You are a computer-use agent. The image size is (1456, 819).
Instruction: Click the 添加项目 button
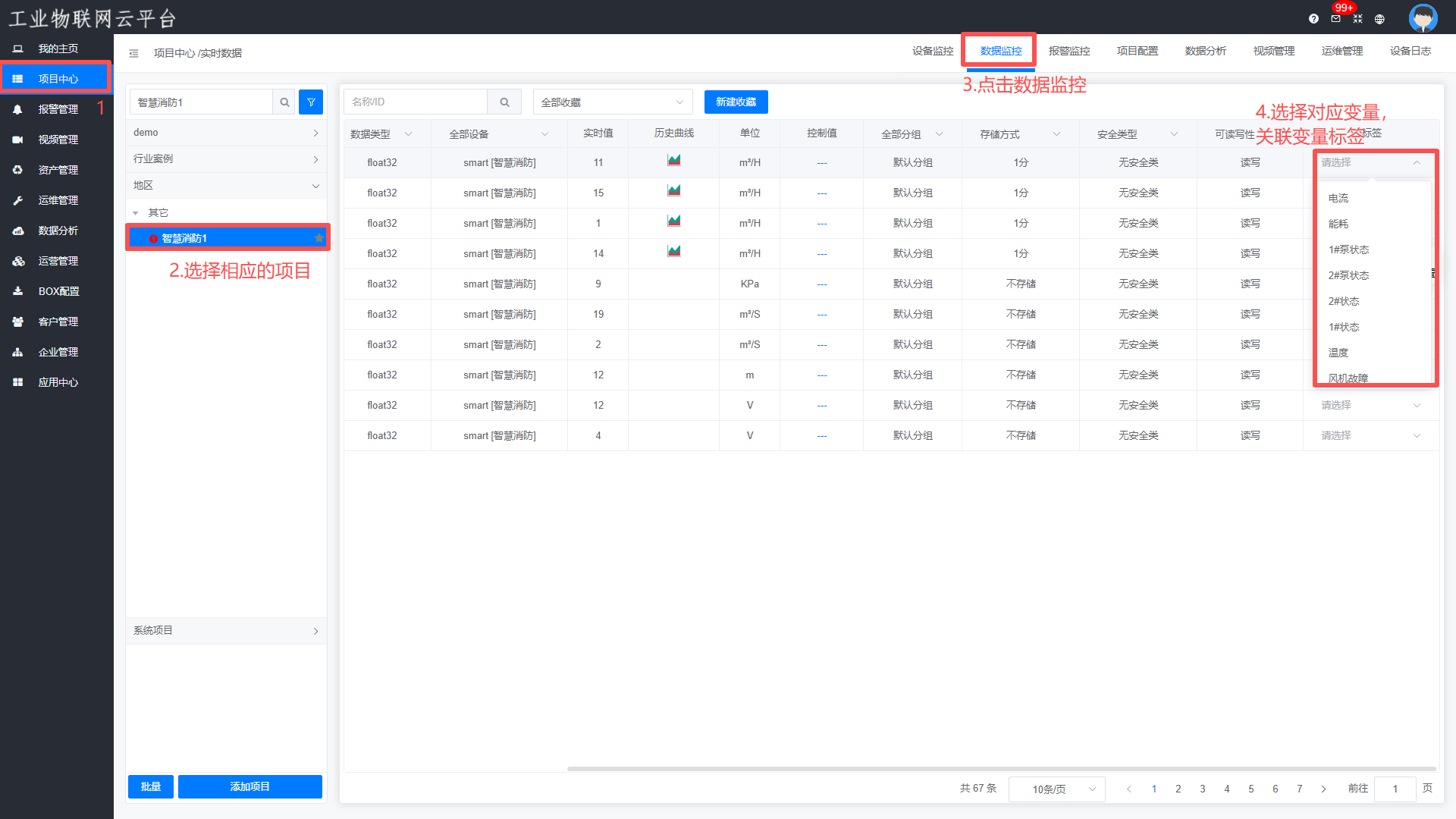coord(249,786)
